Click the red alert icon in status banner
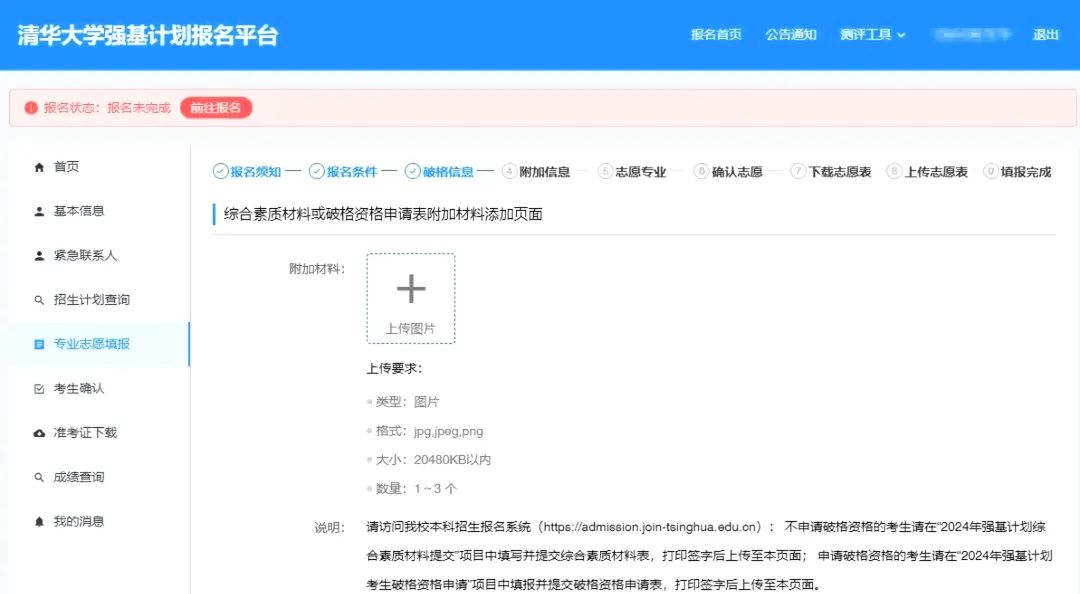Viewport: 1080px width, 594px height. pyautogui.click(x=31, y=107)
